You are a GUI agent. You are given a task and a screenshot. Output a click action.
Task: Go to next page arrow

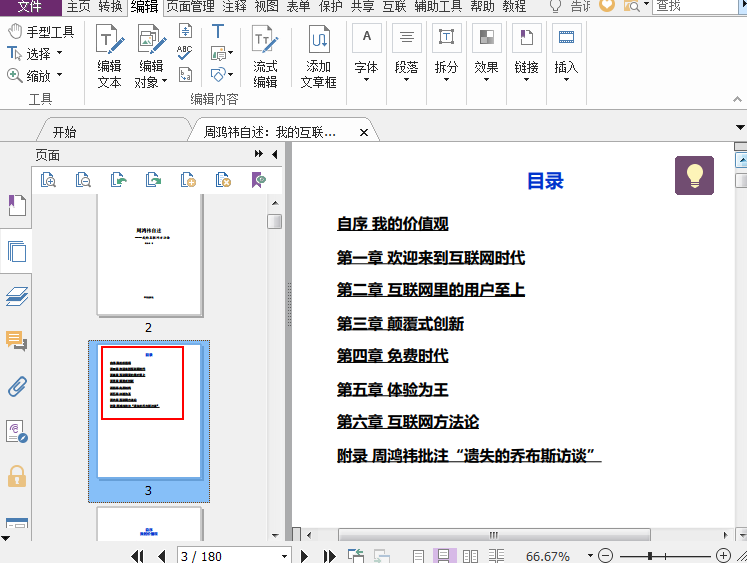click(x=304, y=556)
